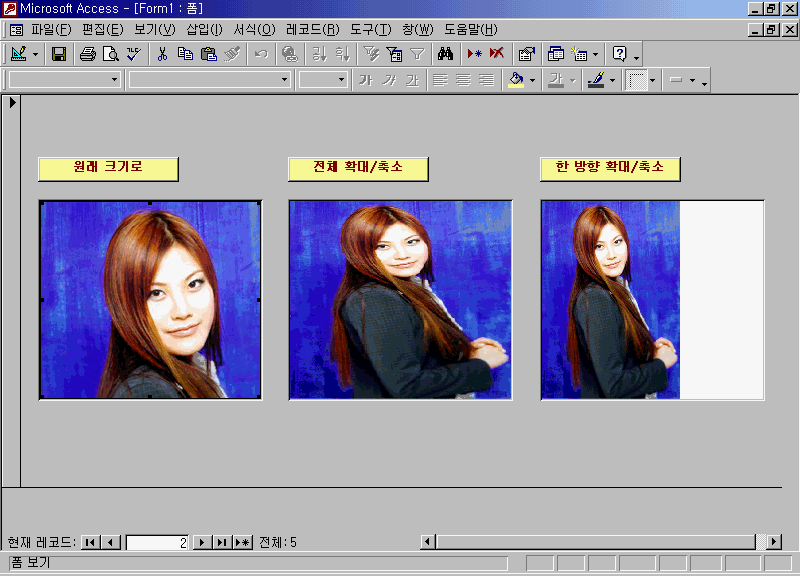800x576 pixels.
Task: Click the record number input field
Action: [x=157, y=542]
